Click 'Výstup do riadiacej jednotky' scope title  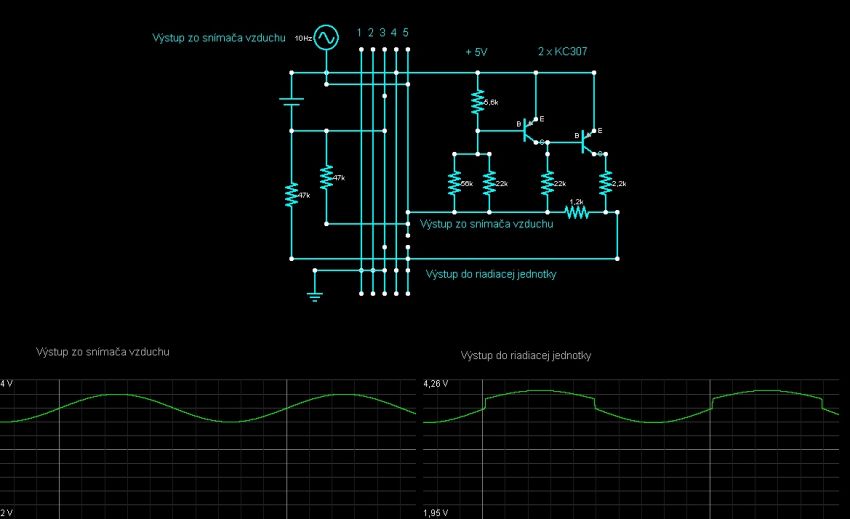pyautogui.click(x=526, y=355)
